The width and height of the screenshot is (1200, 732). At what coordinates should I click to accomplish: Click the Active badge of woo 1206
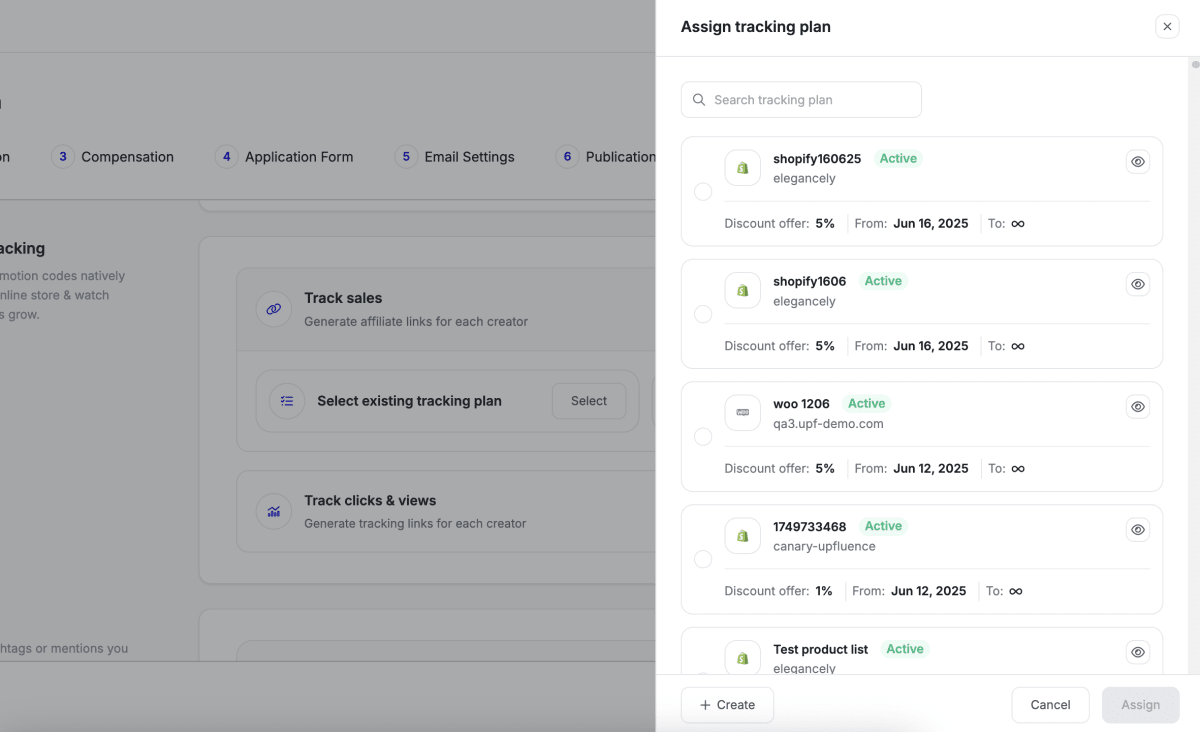pos(866,403)
